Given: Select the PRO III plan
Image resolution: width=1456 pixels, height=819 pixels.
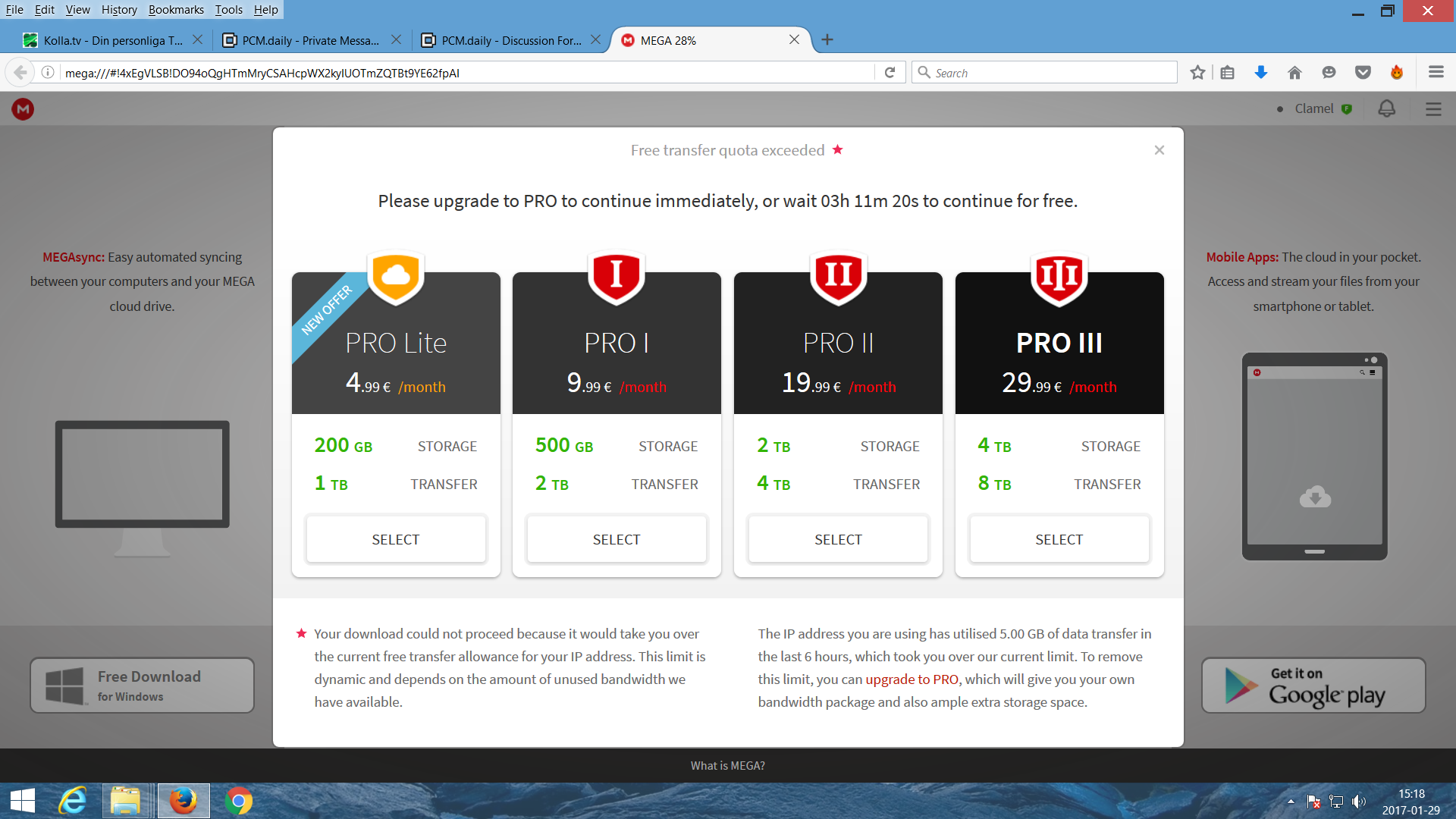Looking at the screenshot, I should coord(1059,539).
